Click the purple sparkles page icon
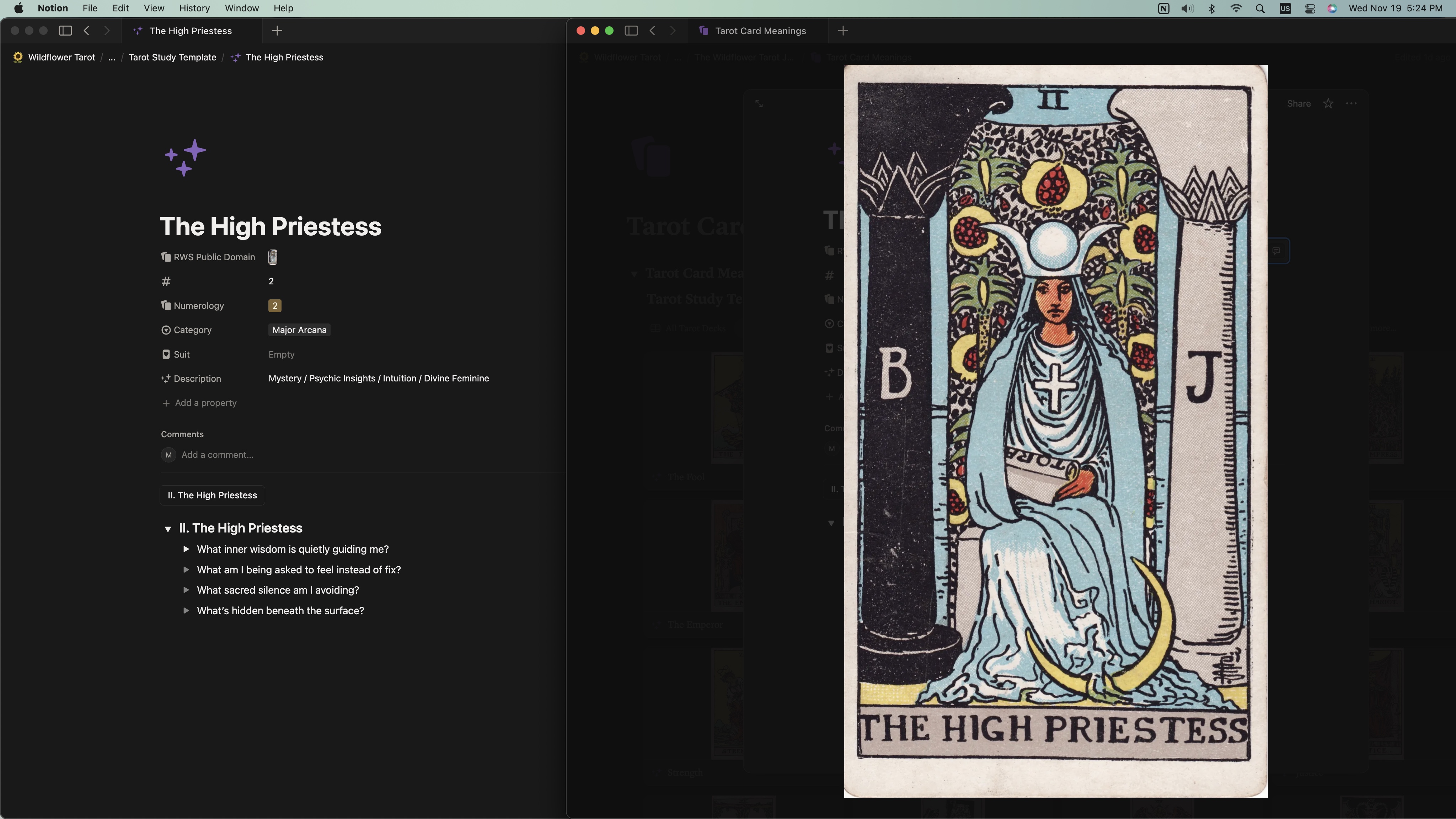The image size is (1456, 819). [185, 158]
